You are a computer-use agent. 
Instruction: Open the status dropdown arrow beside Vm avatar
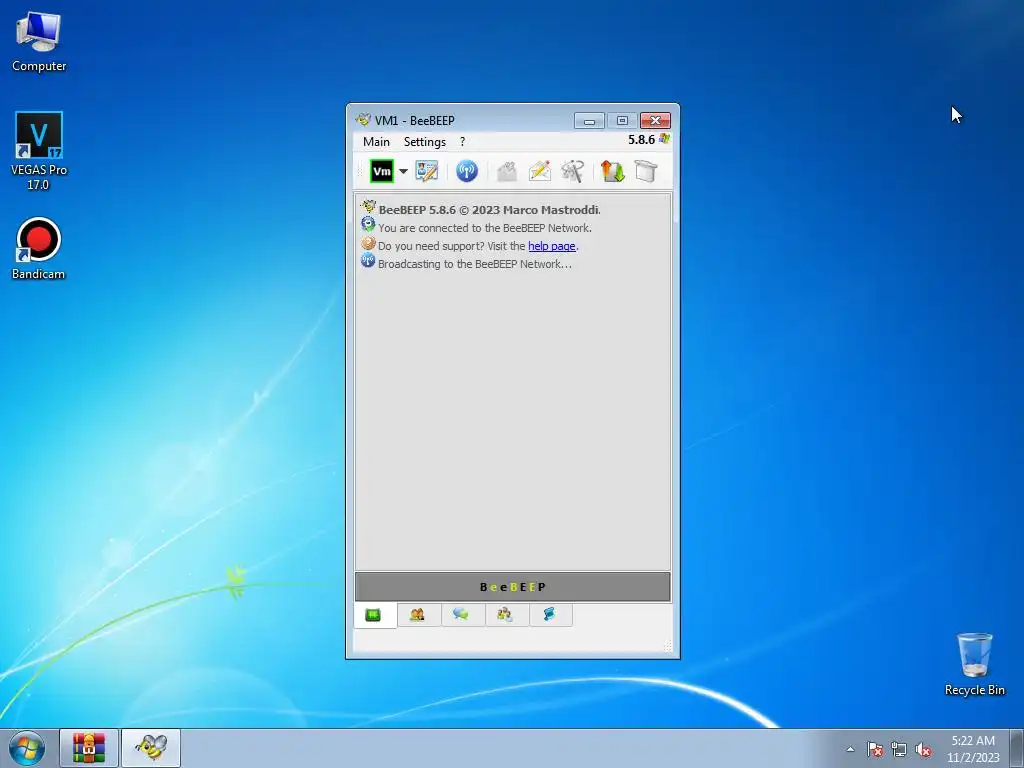point(403,172)
